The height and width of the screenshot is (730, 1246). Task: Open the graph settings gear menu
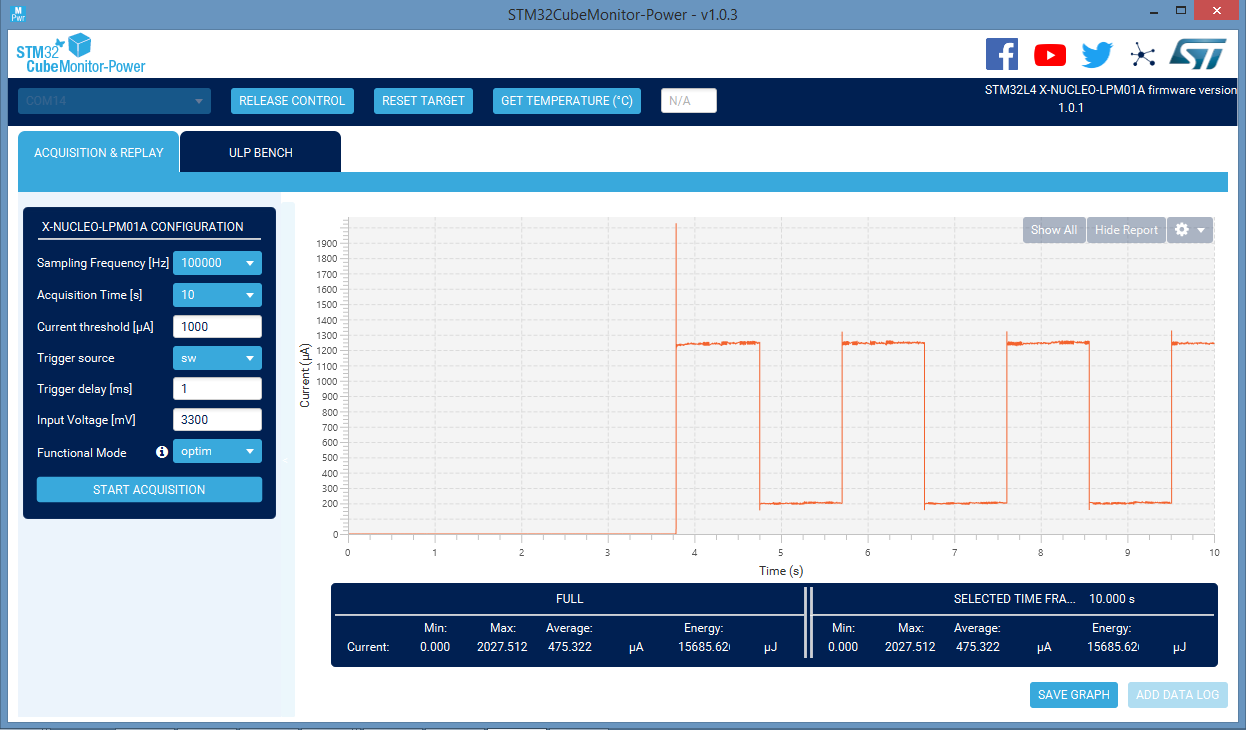[x=1190, y=230]
